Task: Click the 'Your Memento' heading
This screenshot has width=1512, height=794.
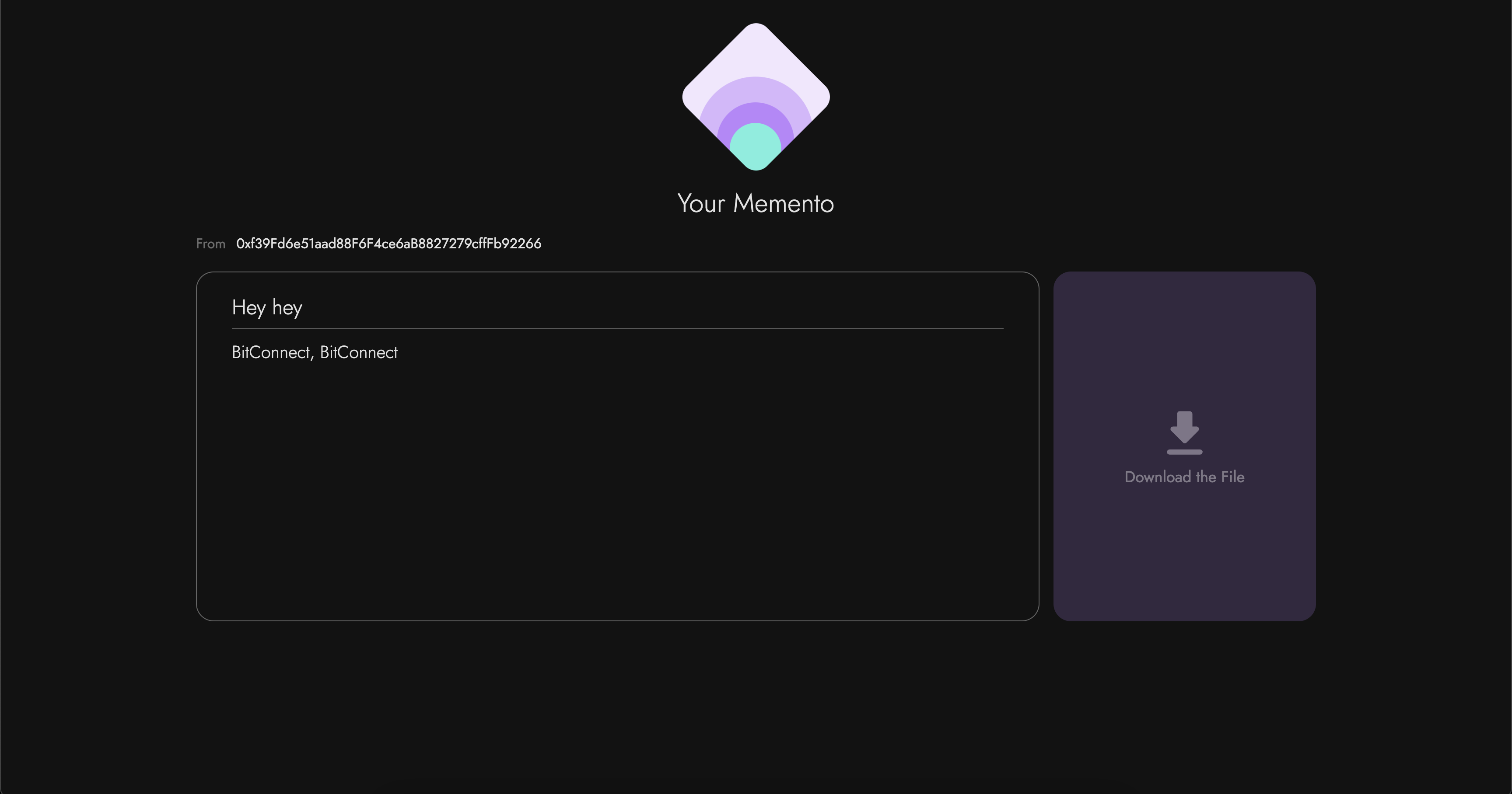Action: pyautogui.click(x=756, y=203)
